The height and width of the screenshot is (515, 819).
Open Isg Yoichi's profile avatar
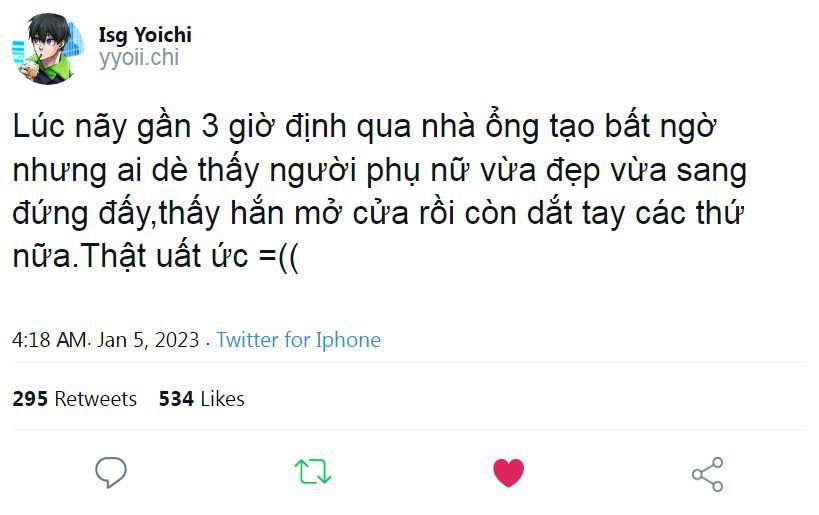48,49
